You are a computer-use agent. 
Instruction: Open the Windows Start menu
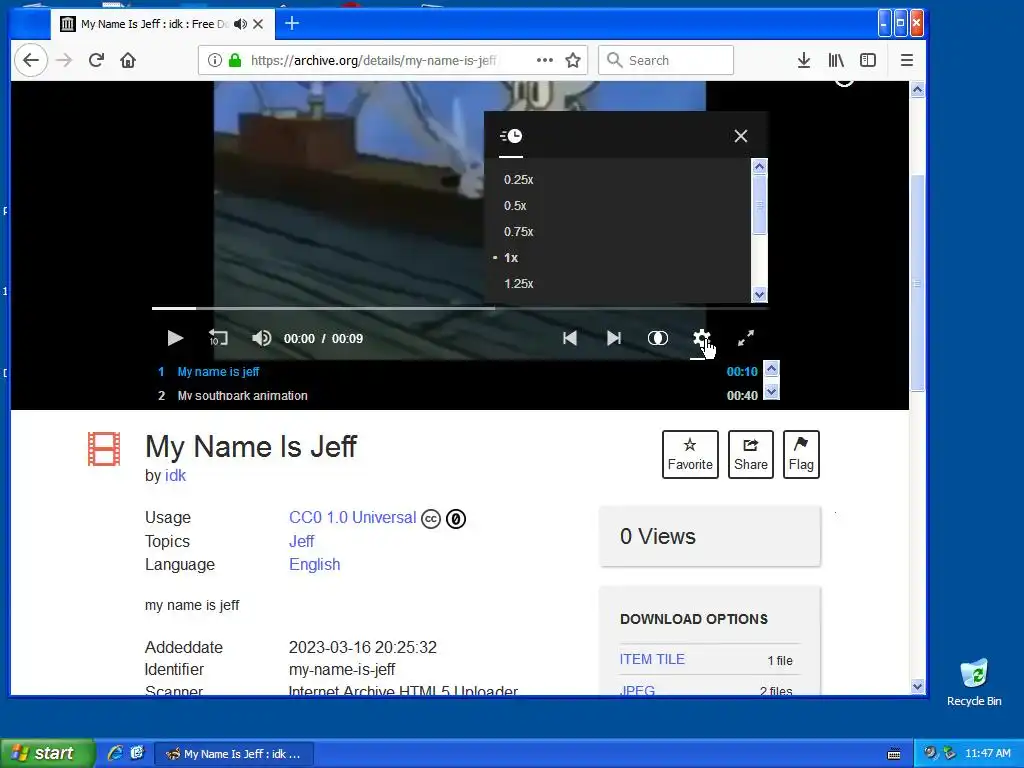[47, 754]
